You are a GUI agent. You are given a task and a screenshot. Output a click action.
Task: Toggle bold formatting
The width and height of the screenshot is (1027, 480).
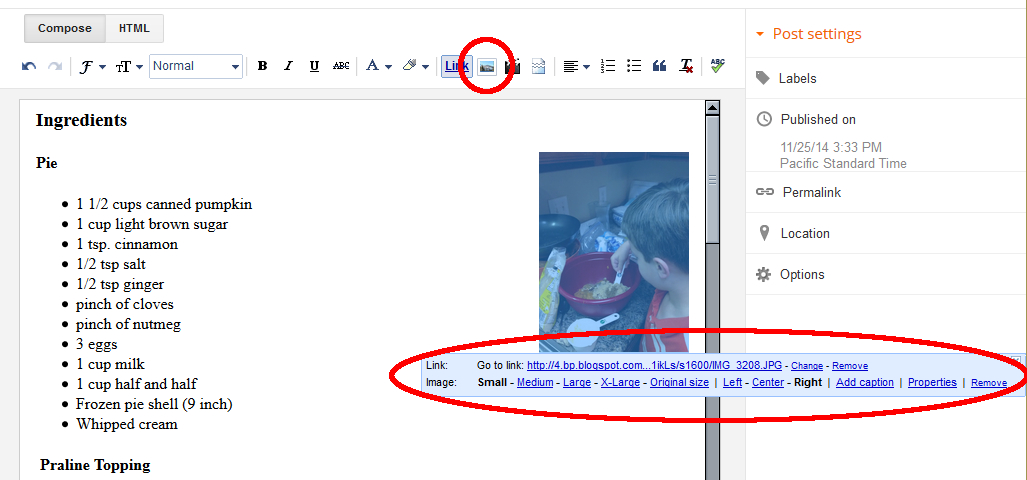pos(262,67)
